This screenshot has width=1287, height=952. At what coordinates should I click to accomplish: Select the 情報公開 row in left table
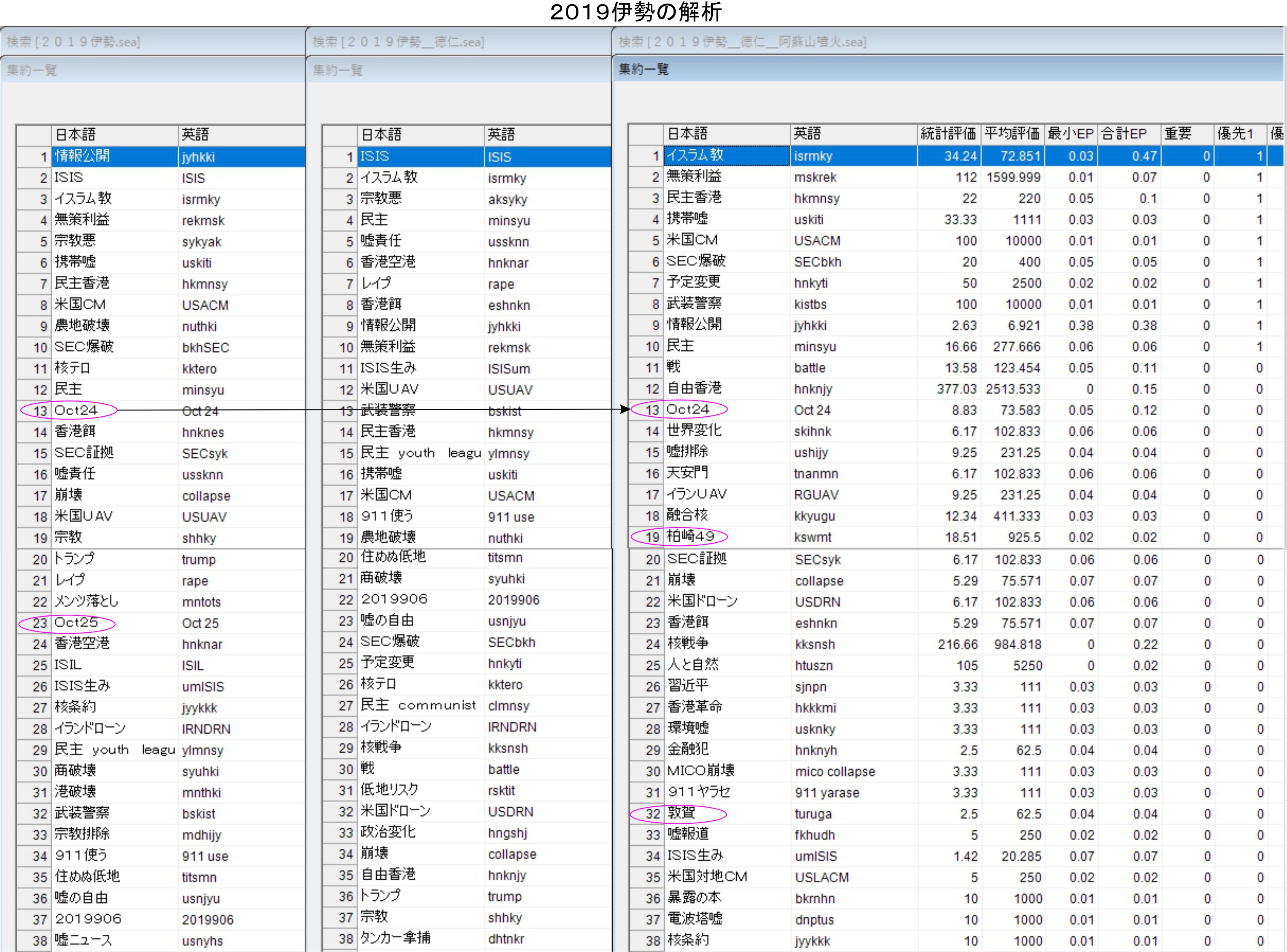click(82, 156)
